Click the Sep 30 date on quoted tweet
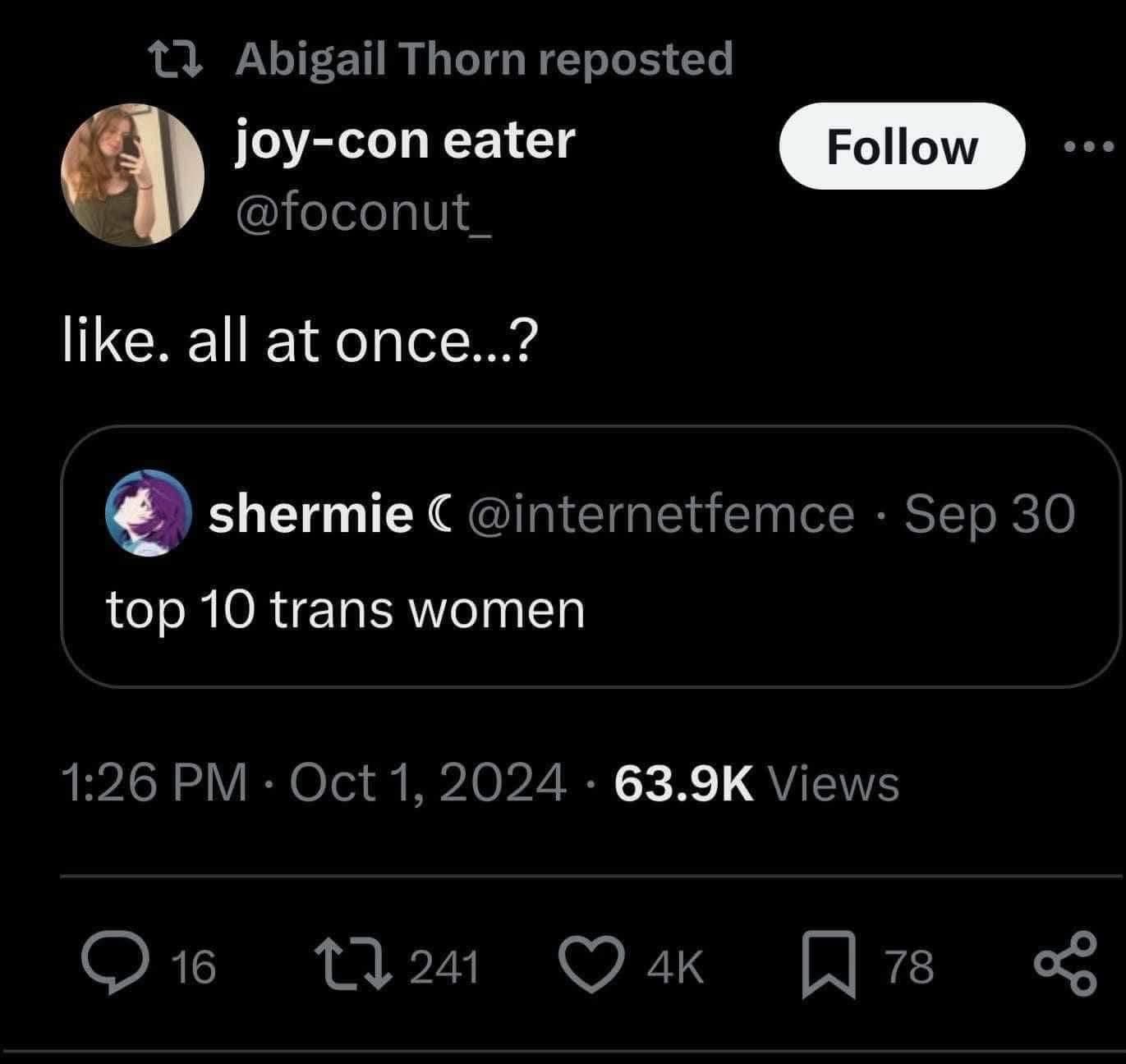The image size is (1126, 1064). [989, 515]
